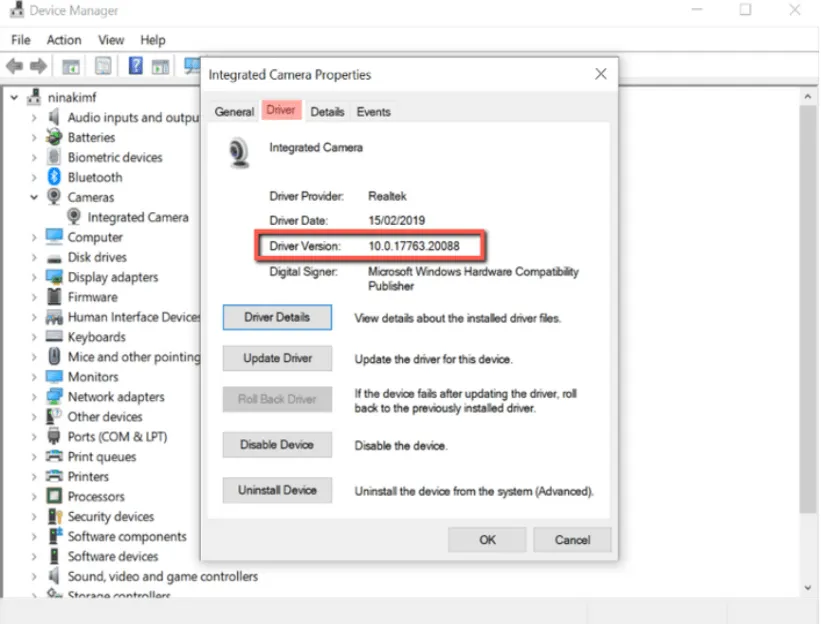Open the Events tab
The image size is (822, 624).
point(373,112)
